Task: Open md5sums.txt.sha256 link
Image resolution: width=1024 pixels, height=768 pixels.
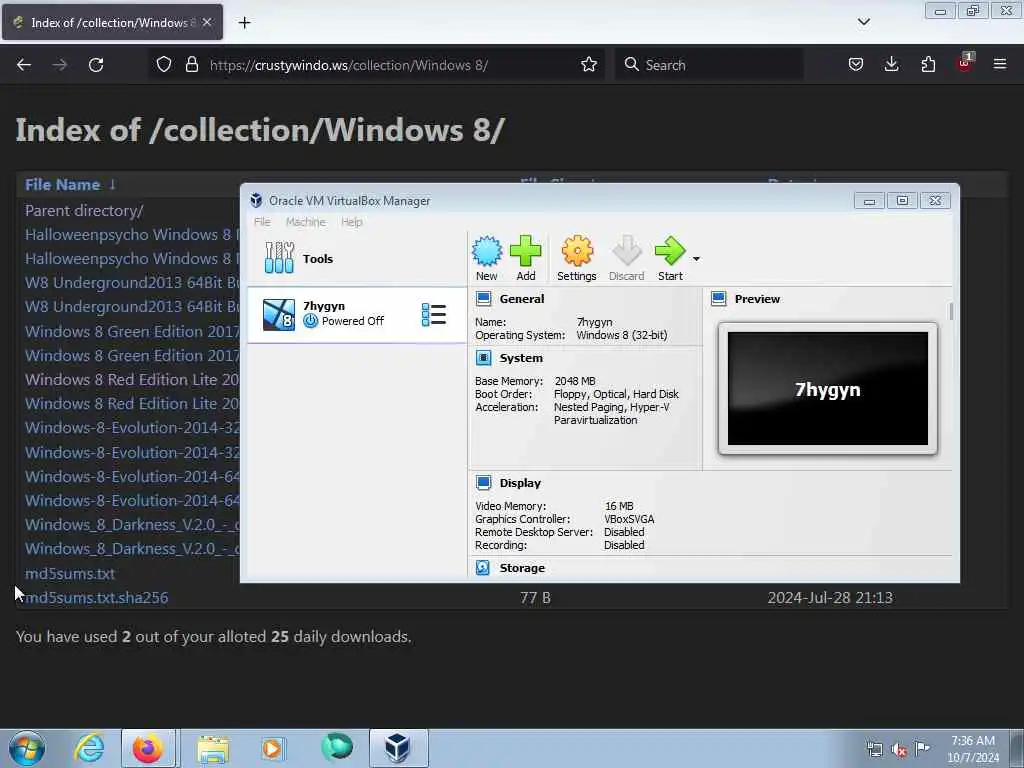Action: pyautogui.click(x=97, y=598)
